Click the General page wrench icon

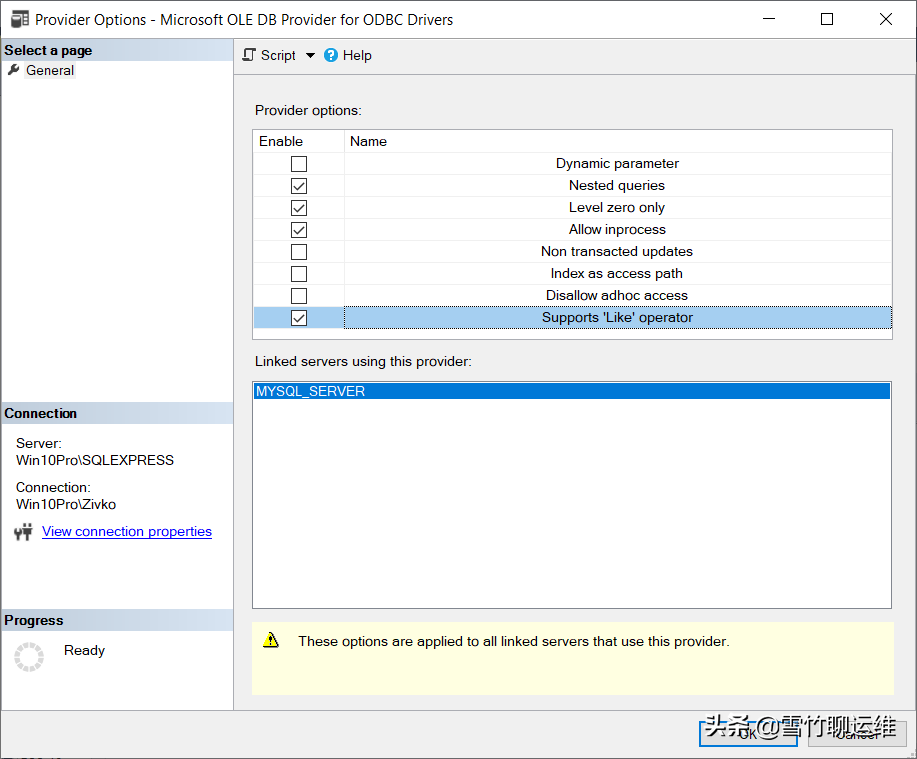[x=14, y=70]
